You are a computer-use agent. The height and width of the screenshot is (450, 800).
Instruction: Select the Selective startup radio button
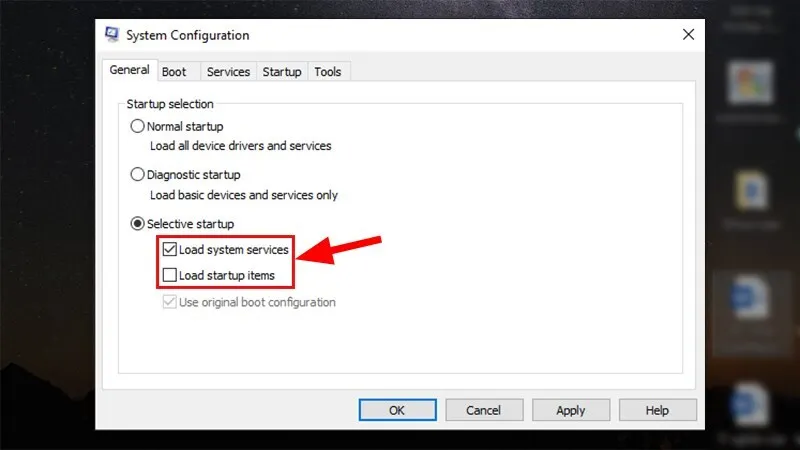tap(137, 223)
